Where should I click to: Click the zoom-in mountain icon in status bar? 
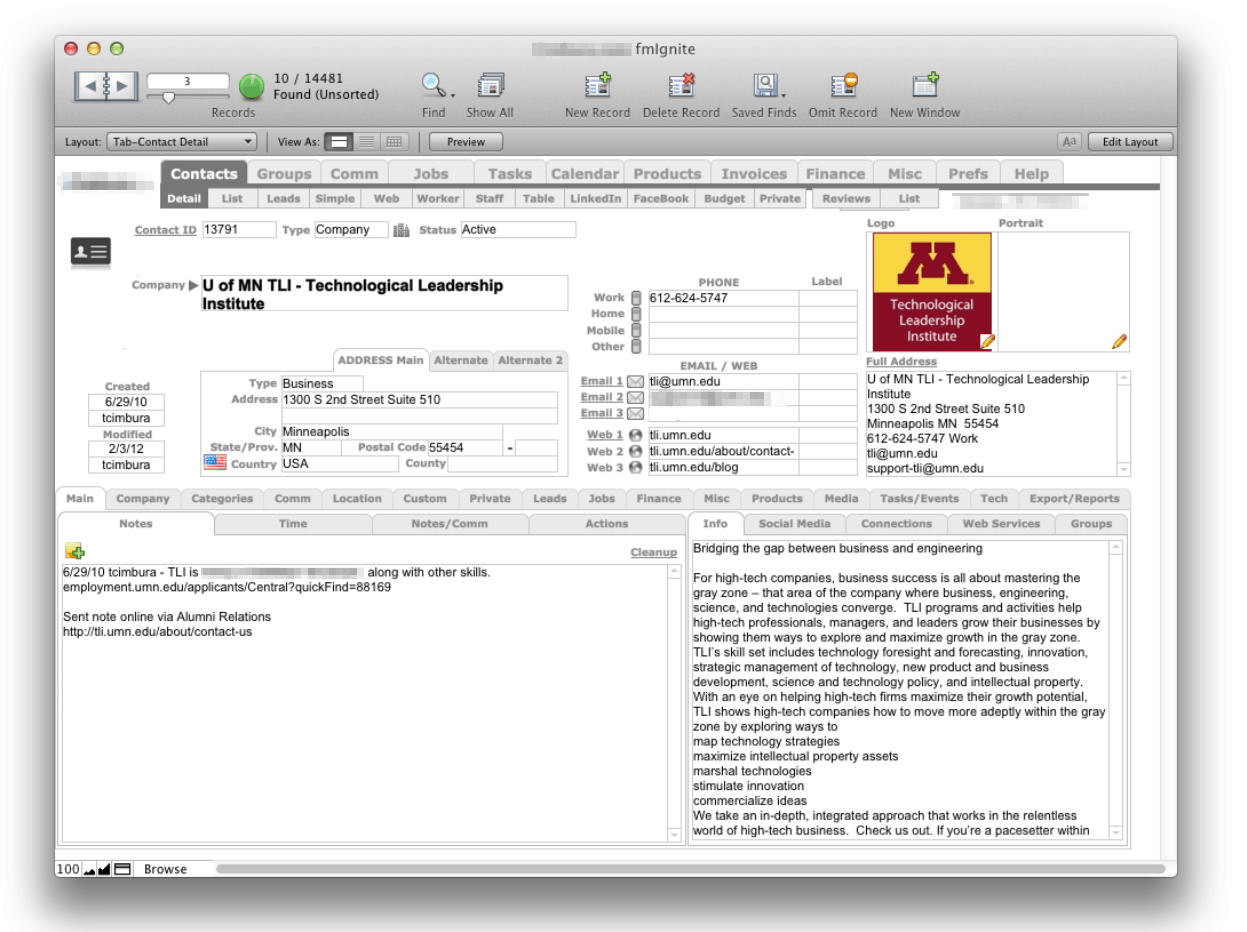click(104, 869)
